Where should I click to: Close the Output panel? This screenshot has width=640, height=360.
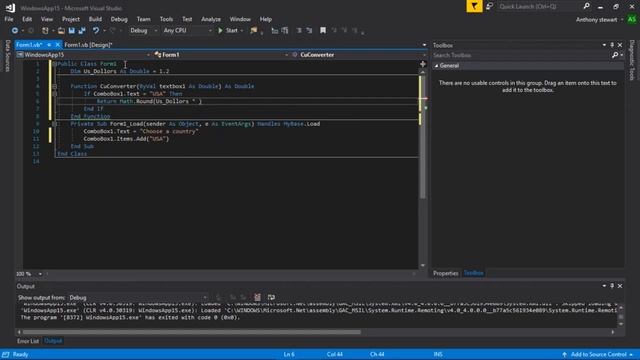click(620, 286)
